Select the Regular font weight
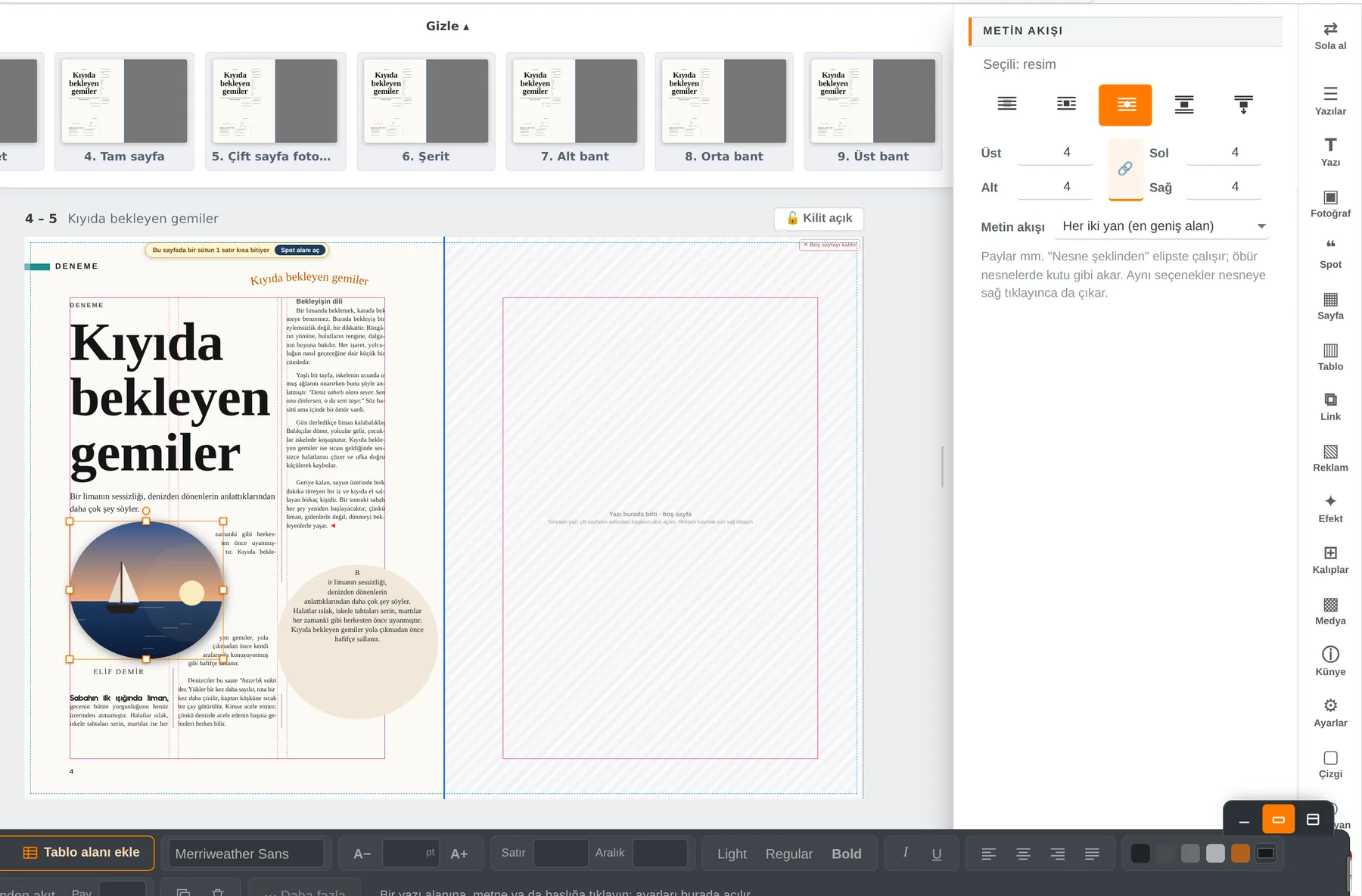1362x896 pixels. click(789, 854)
